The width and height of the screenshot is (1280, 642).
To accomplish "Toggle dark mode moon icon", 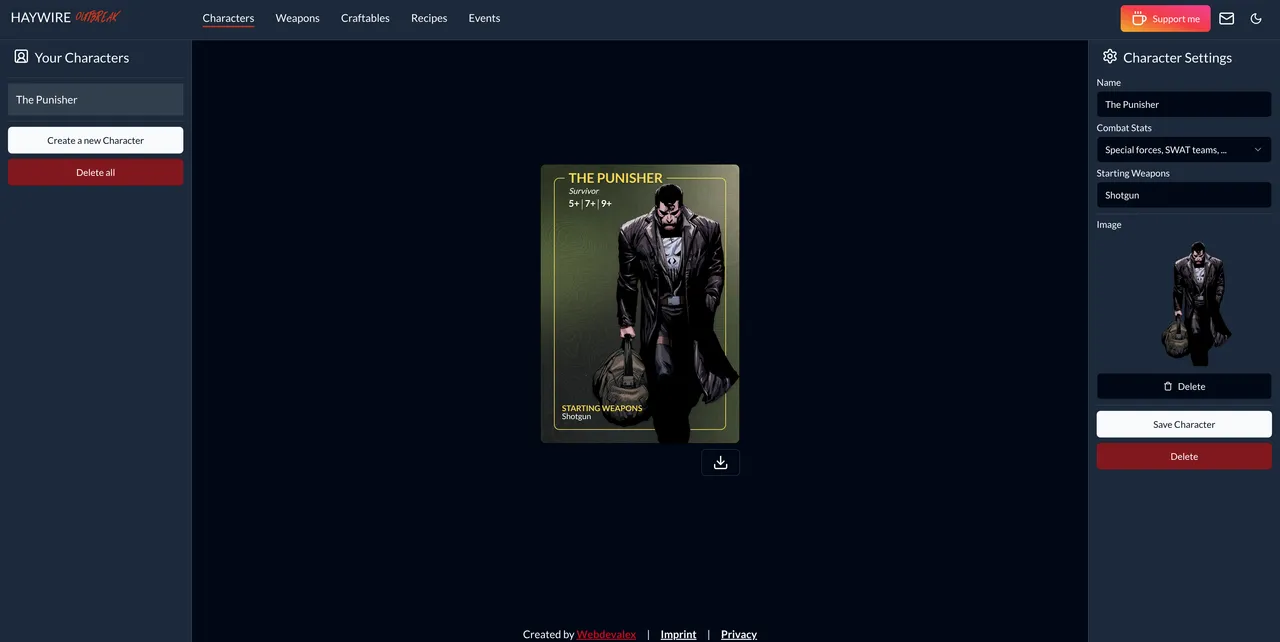I will (x=1257, y=18).
